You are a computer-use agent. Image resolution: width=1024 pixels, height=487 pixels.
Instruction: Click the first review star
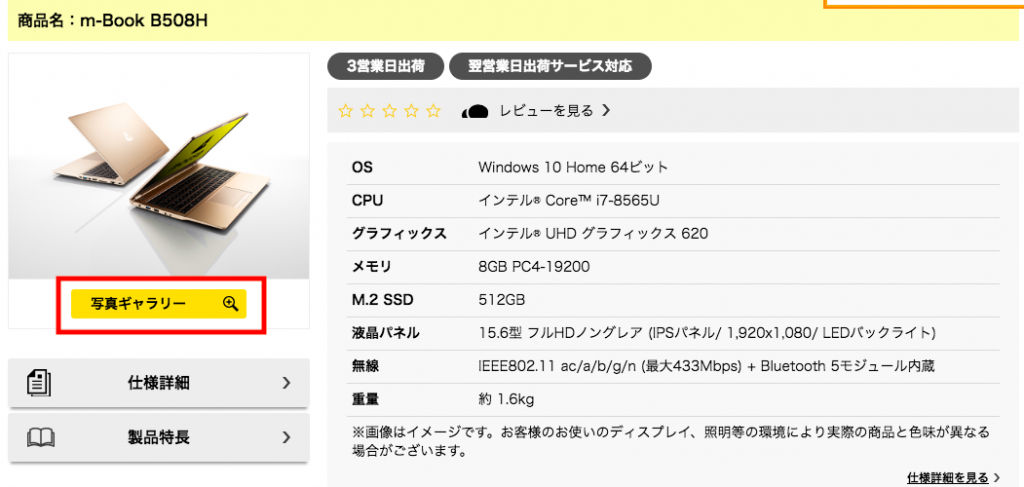pos(345,111)
